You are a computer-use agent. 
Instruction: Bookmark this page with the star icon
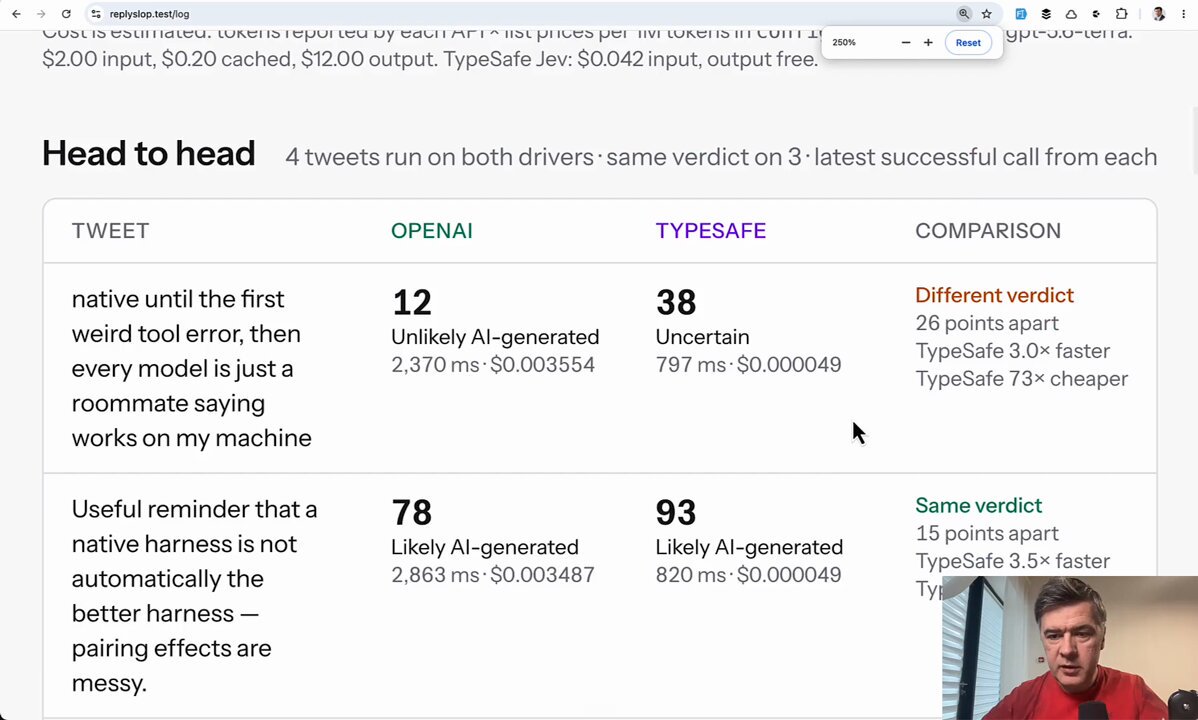(x=986, y=14)
